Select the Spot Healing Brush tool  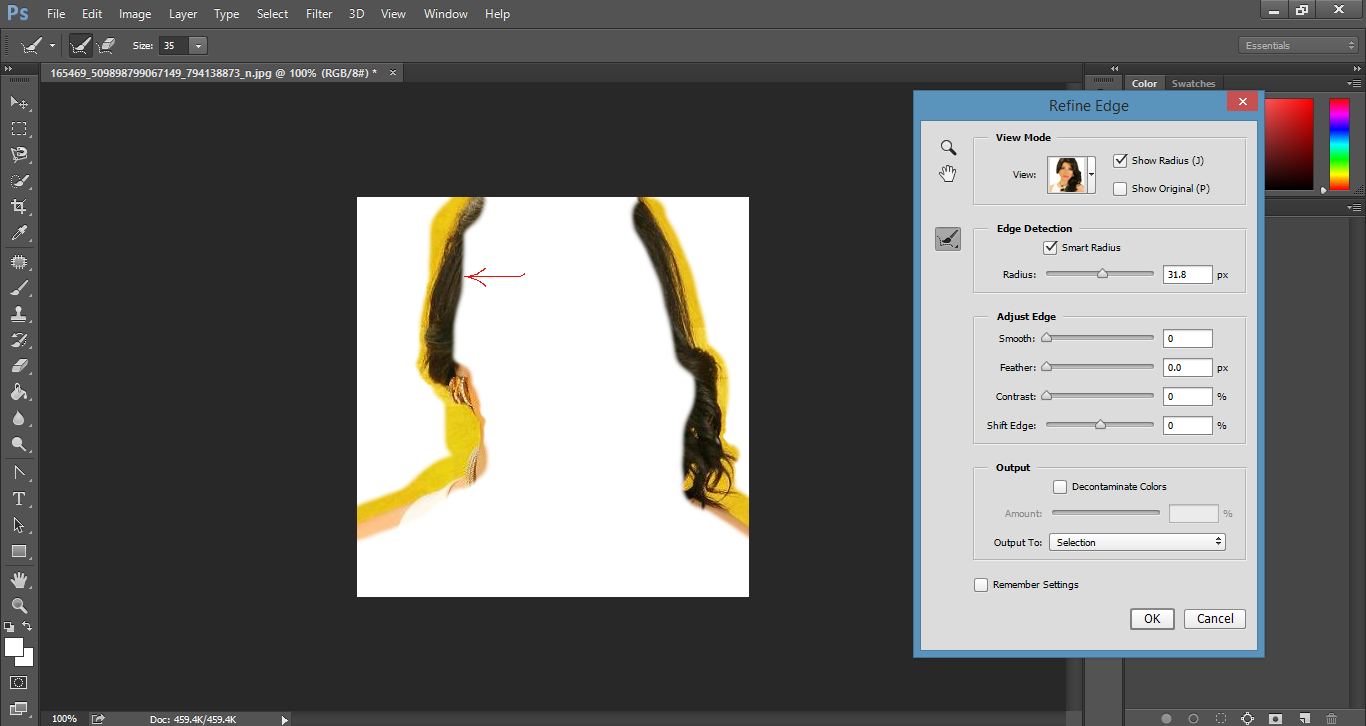coord(19,261)
